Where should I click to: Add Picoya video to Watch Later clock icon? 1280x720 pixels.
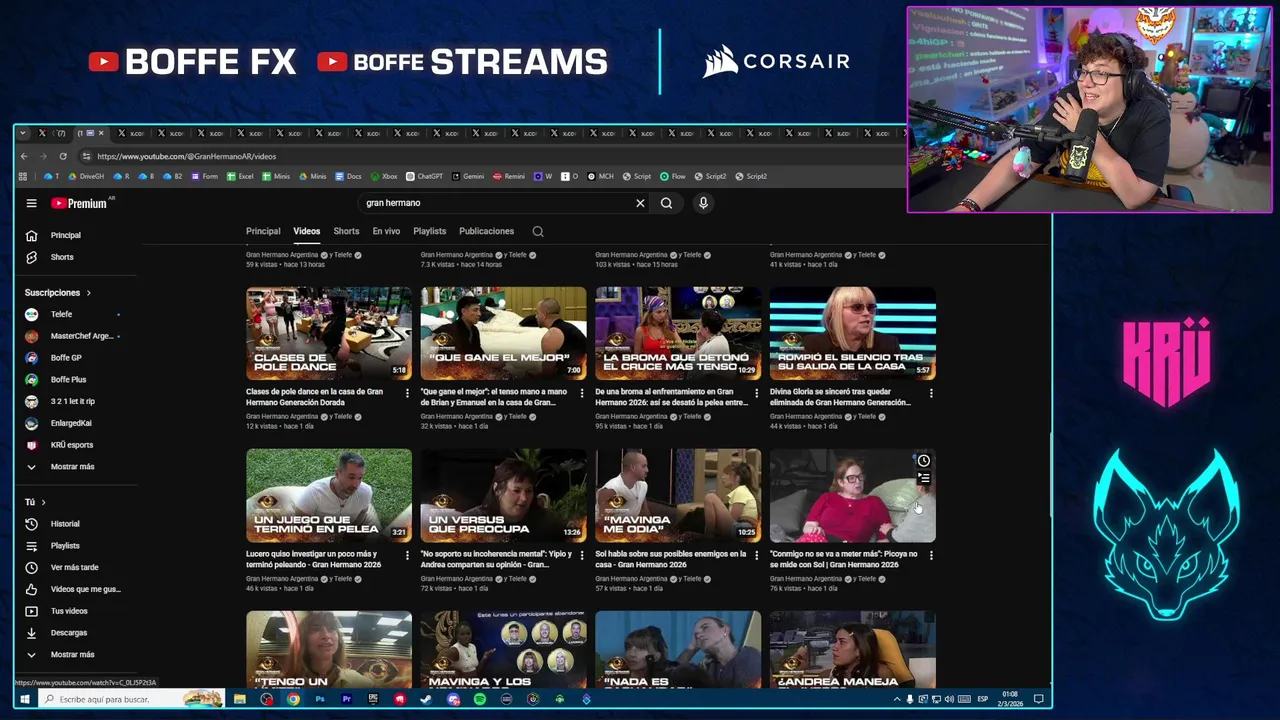pyautogui.click(x=924, y=461)
